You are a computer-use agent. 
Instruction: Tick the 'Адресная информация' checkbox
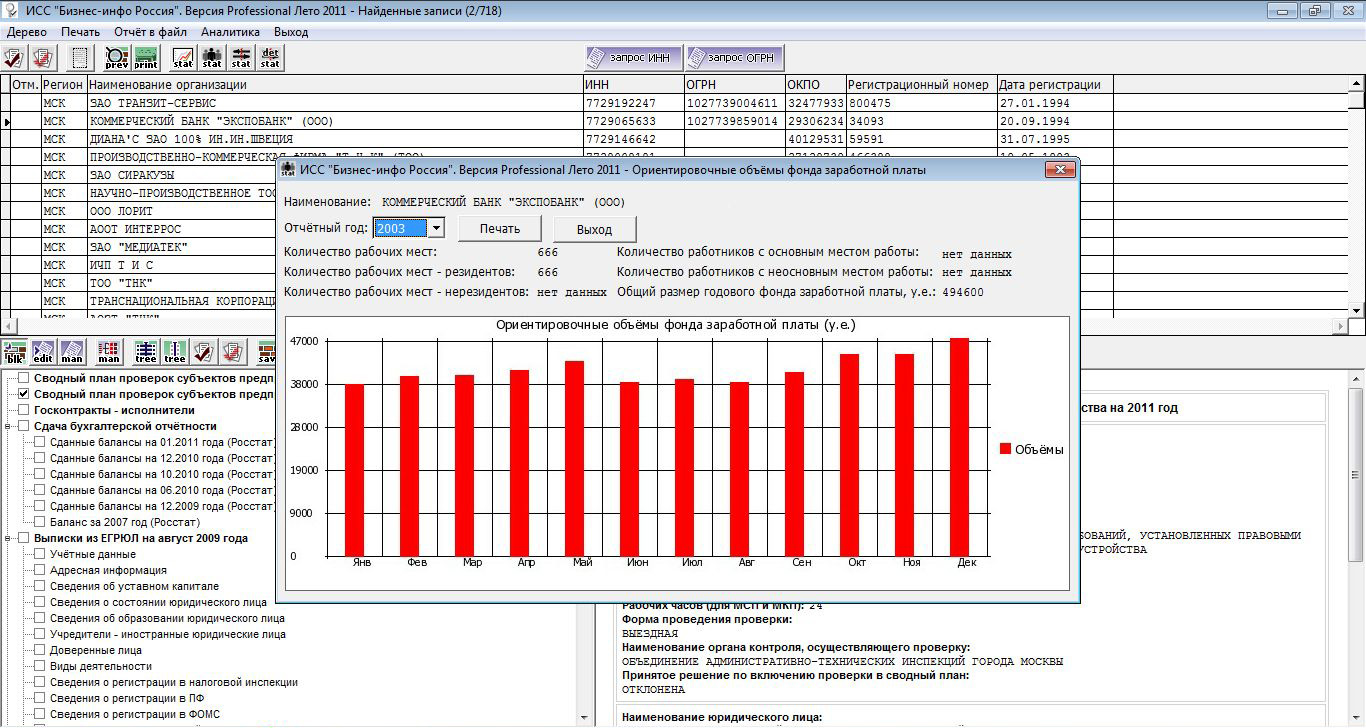point(40,570)
